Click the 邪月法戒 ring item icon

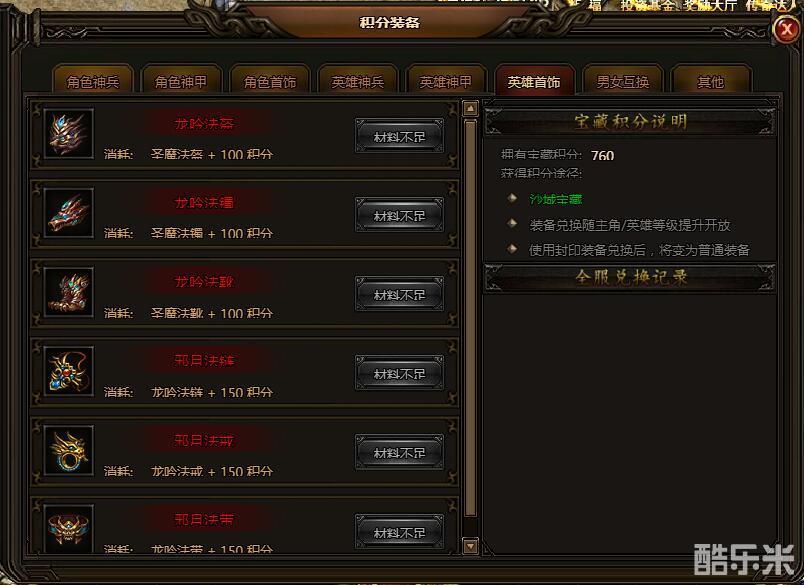coord(69,450)
